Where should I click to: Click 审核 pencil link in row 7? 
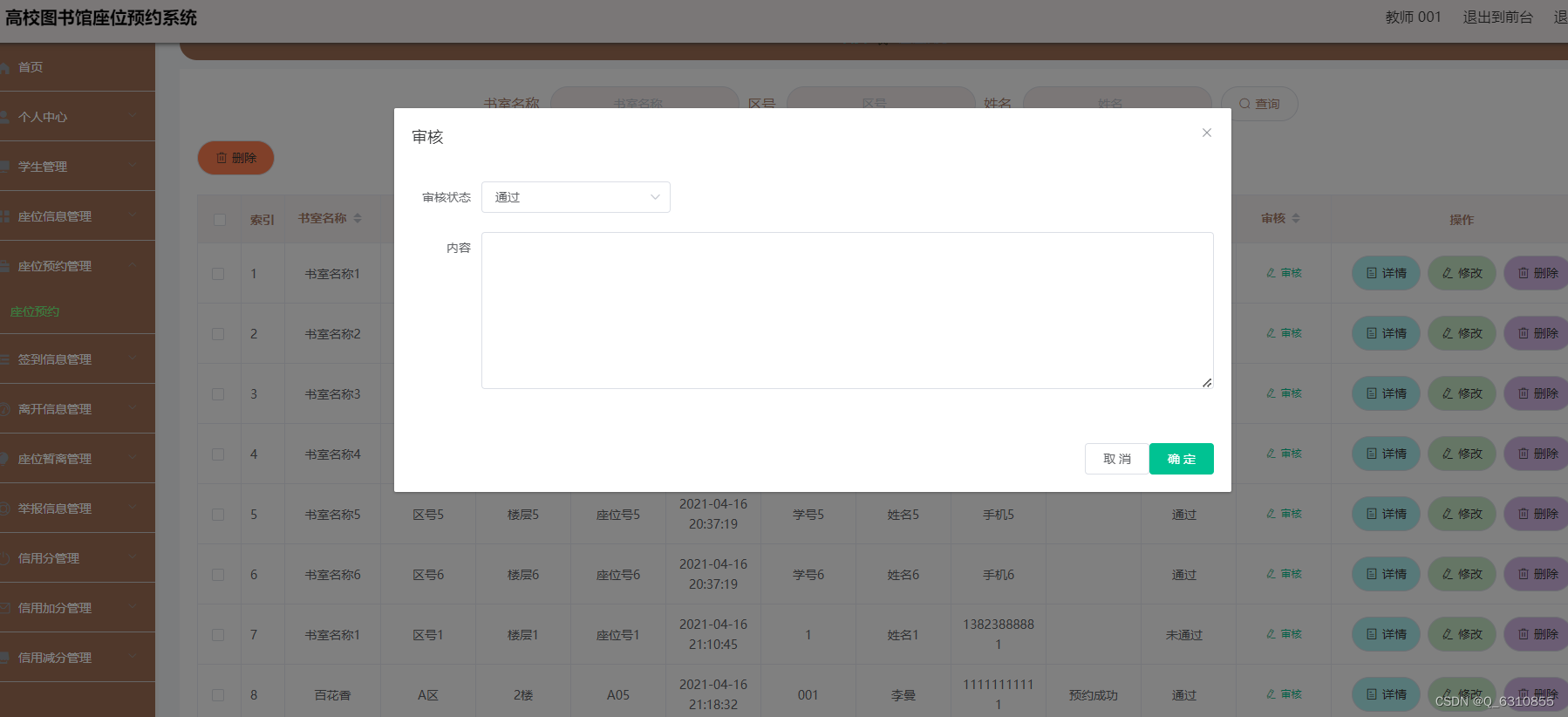pyautogui.click(x=1284, y=634)
